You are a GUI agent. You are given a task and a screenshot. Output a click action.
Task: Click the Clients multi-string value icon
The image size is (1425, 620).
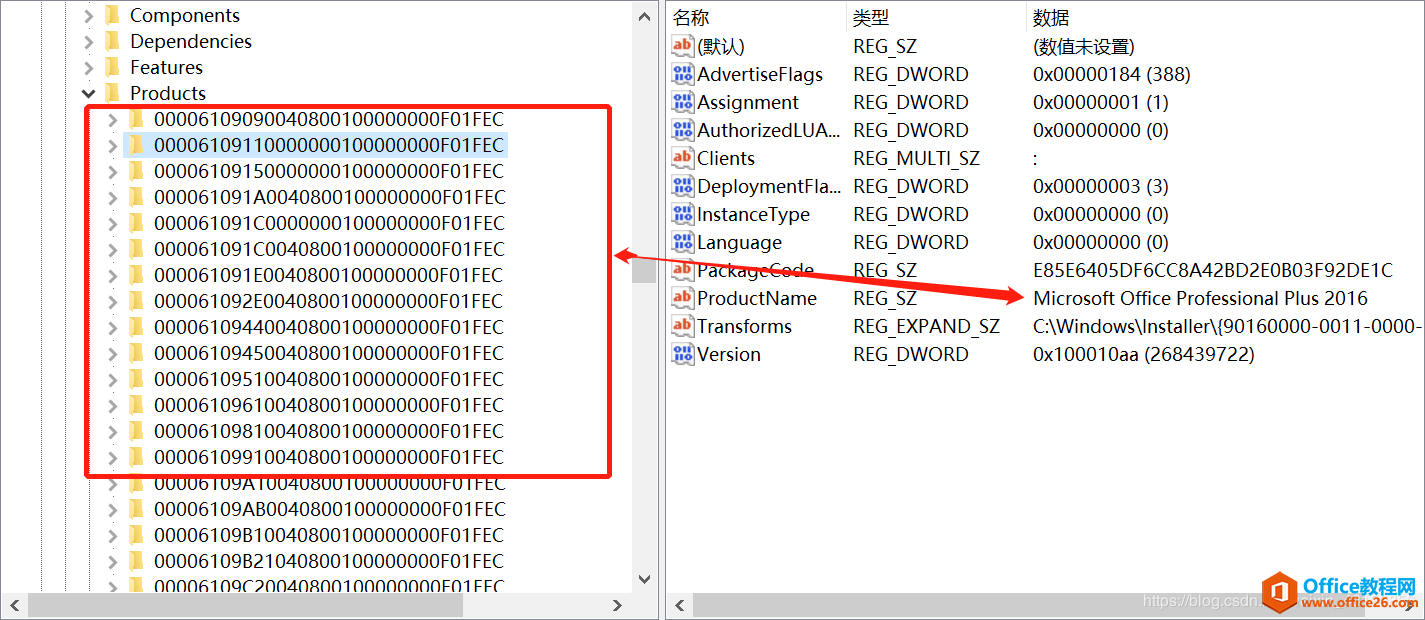[x=683, y=158]
